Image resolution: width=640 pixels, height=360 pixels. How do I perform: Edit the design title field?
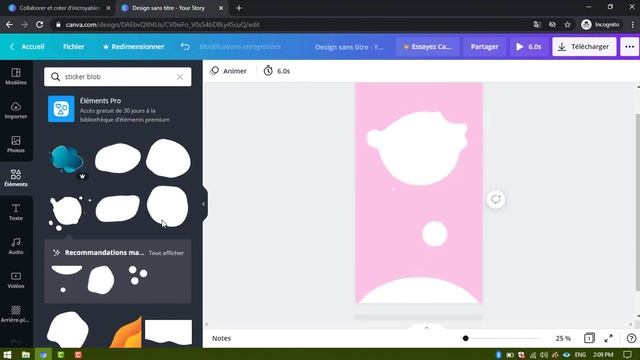pos(349,47)
